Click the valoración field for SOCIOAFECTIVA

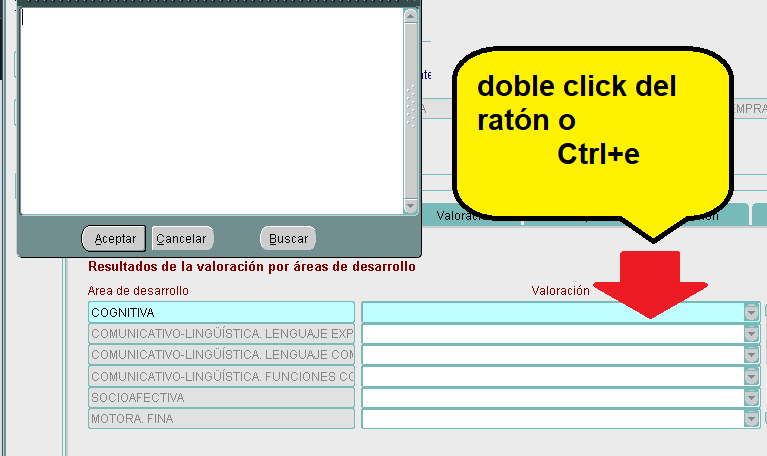coord(552,398)
